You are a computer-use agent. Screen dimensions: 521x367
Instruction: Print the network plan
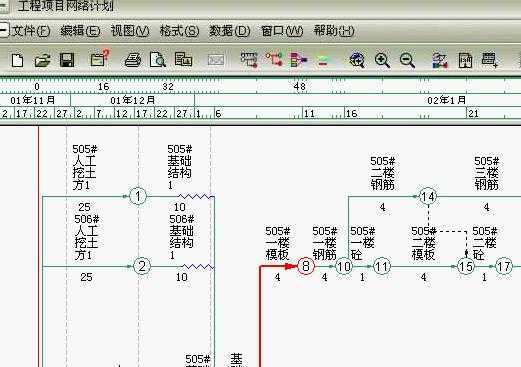tap(133, 60)
